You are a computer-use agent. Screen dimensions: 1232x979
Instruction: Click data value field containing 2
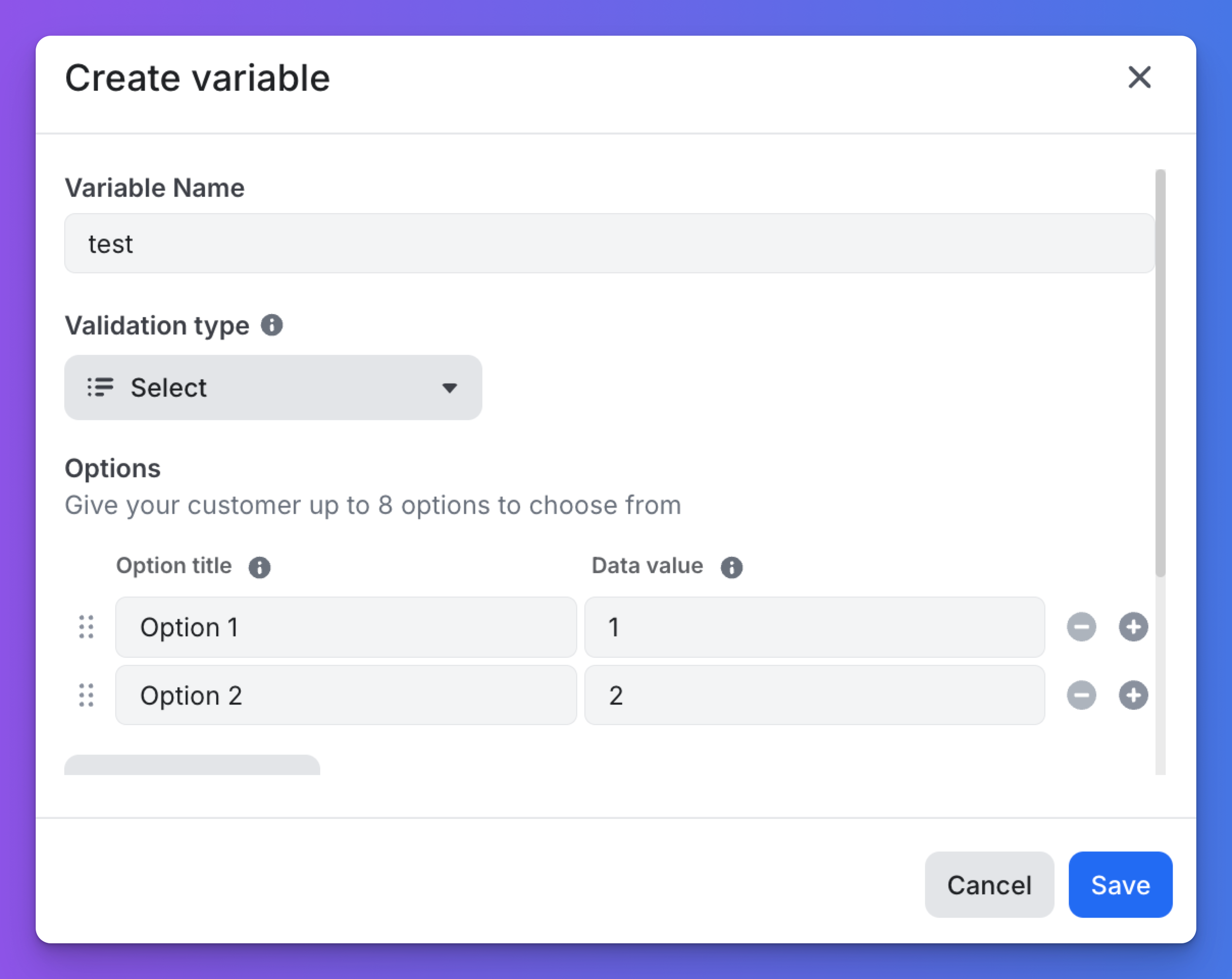[814, 695]
